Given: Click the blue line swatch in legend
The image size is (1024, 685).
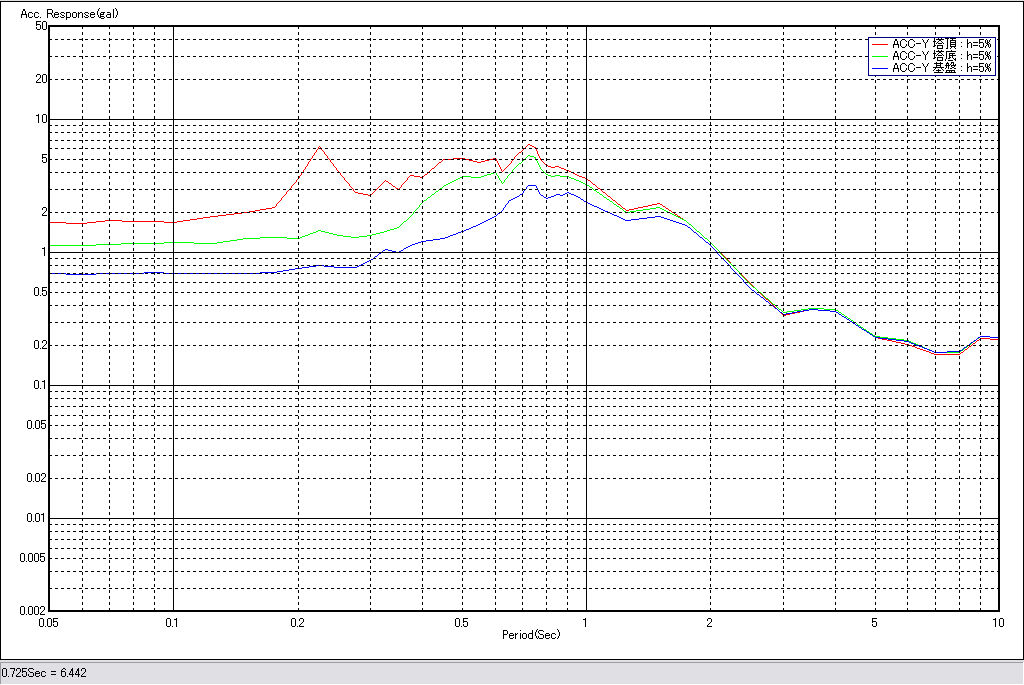Looking at the screenshot, I should tap(880, 68).
